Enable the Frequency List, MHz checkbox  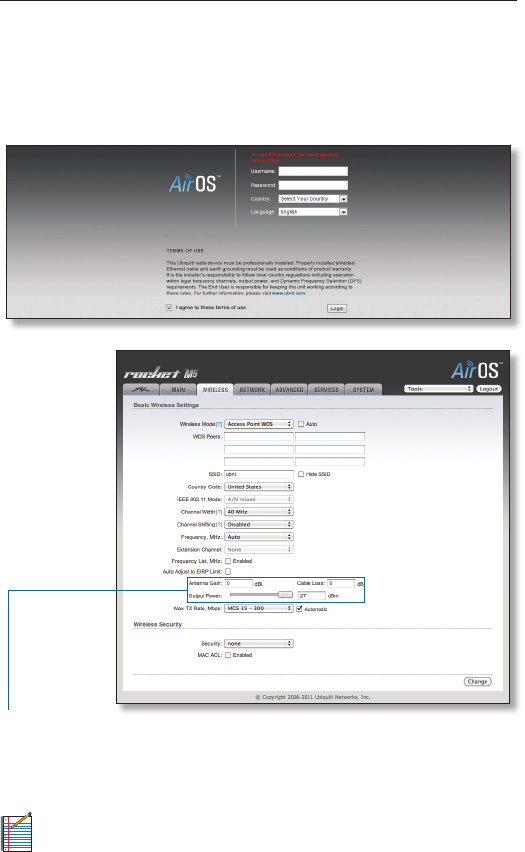228,561
